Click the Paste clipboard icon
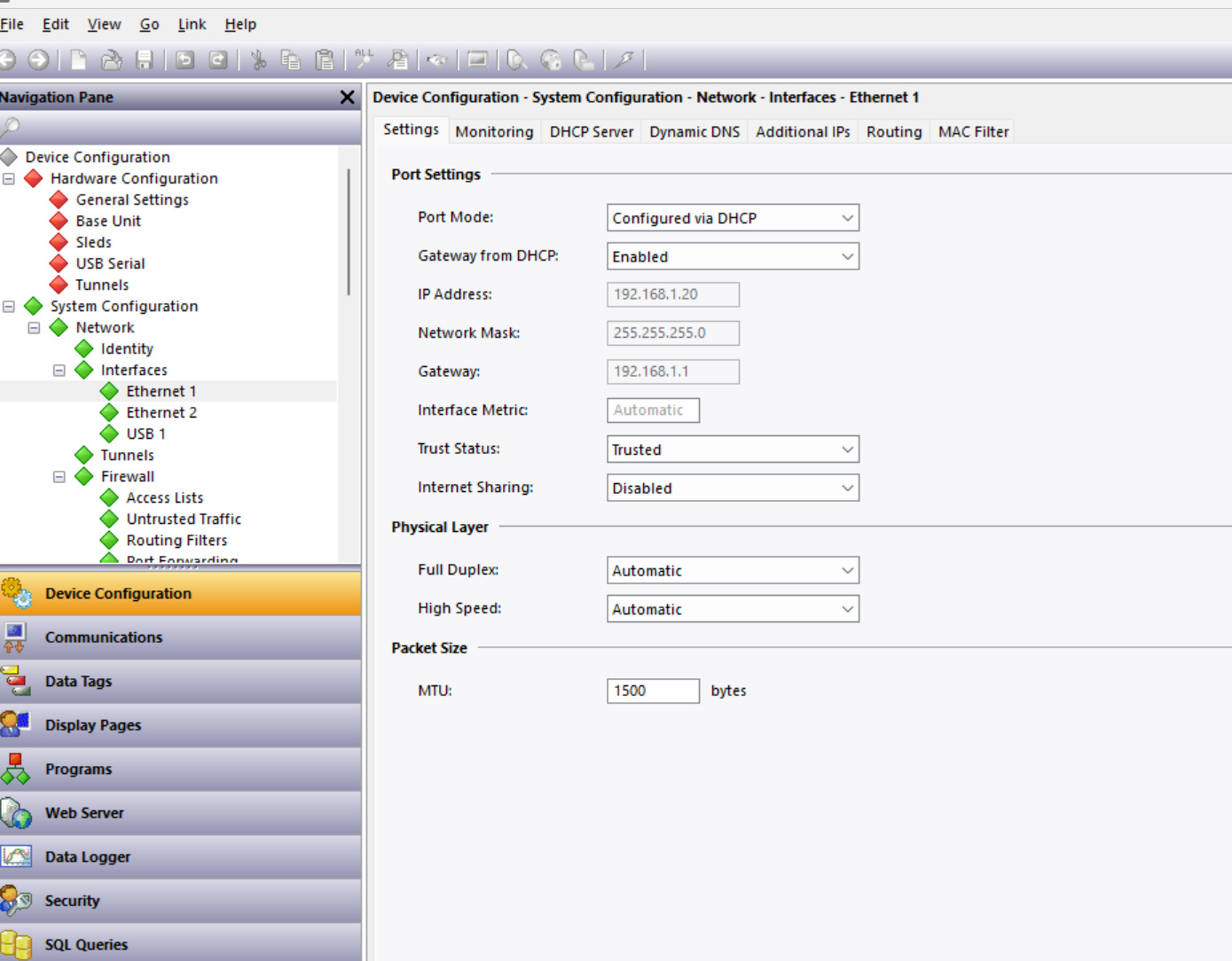The image size is (1232, 961). pos(325,60)
